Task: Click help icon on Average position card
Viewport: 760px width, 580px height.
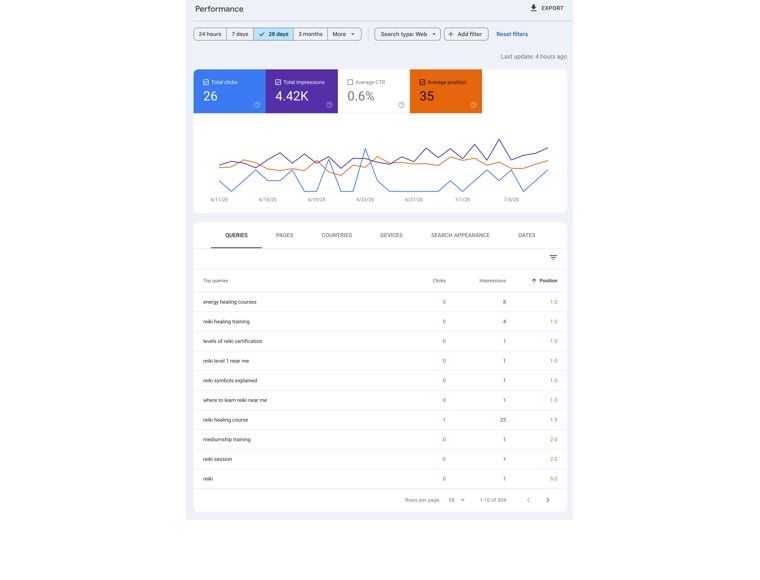Action: click(474, 105)
